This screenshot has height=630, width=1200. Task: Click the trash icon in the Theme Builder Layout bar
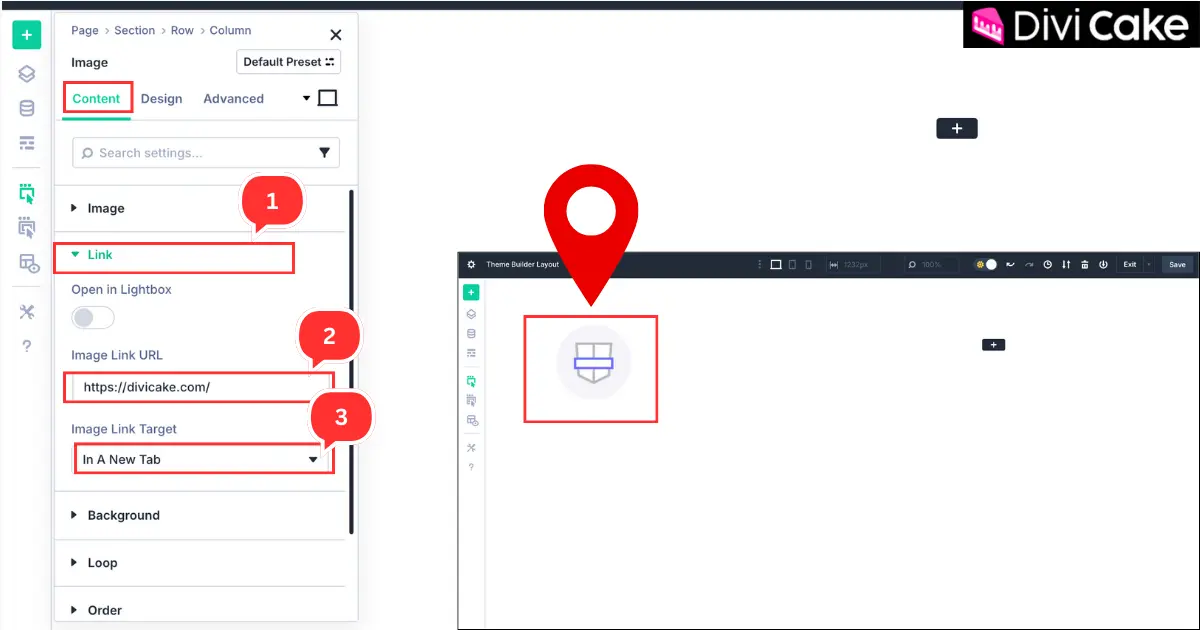point(1085,265)
